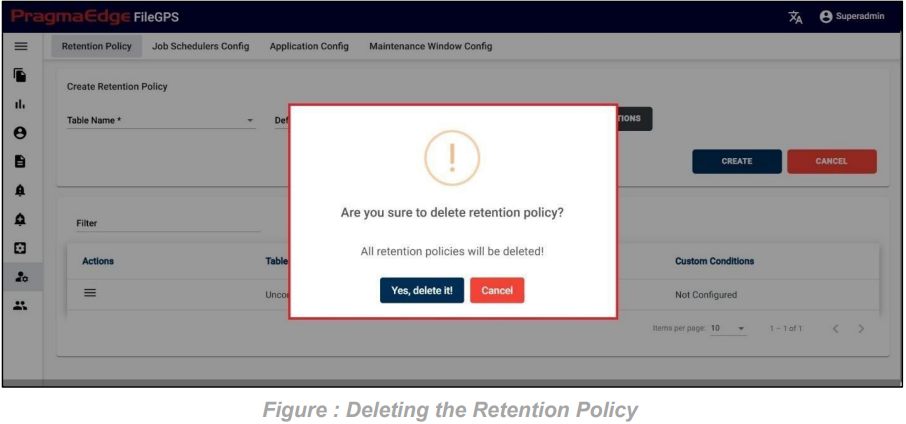Expand the Table Name dropdown

(x=161, y=121)
